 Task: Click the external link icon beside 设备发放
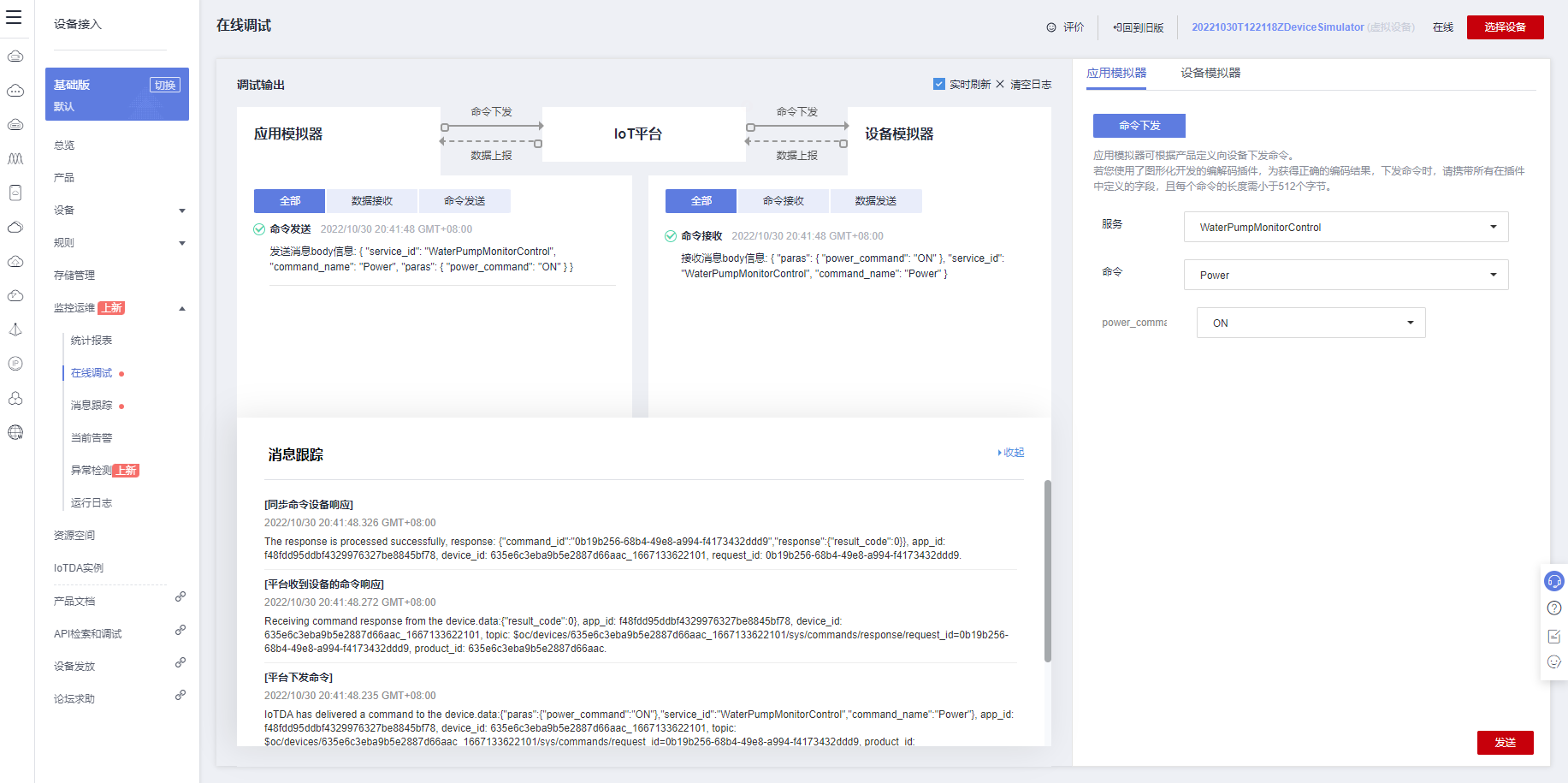click(180, 662)
